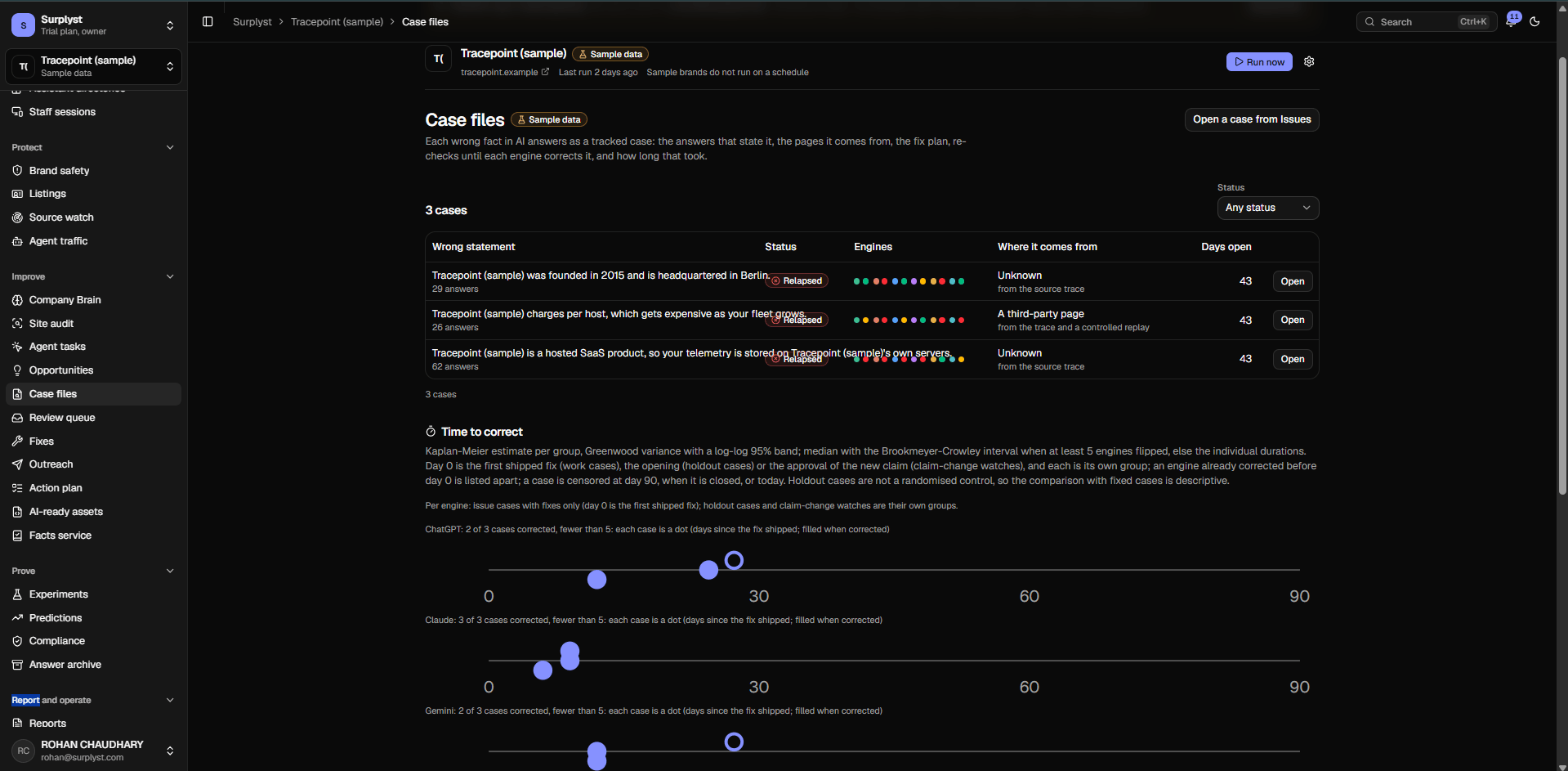Click the Agent traffic robot icon
Image resolution: width=1568 pixels, height=771 pixels.
17,241
